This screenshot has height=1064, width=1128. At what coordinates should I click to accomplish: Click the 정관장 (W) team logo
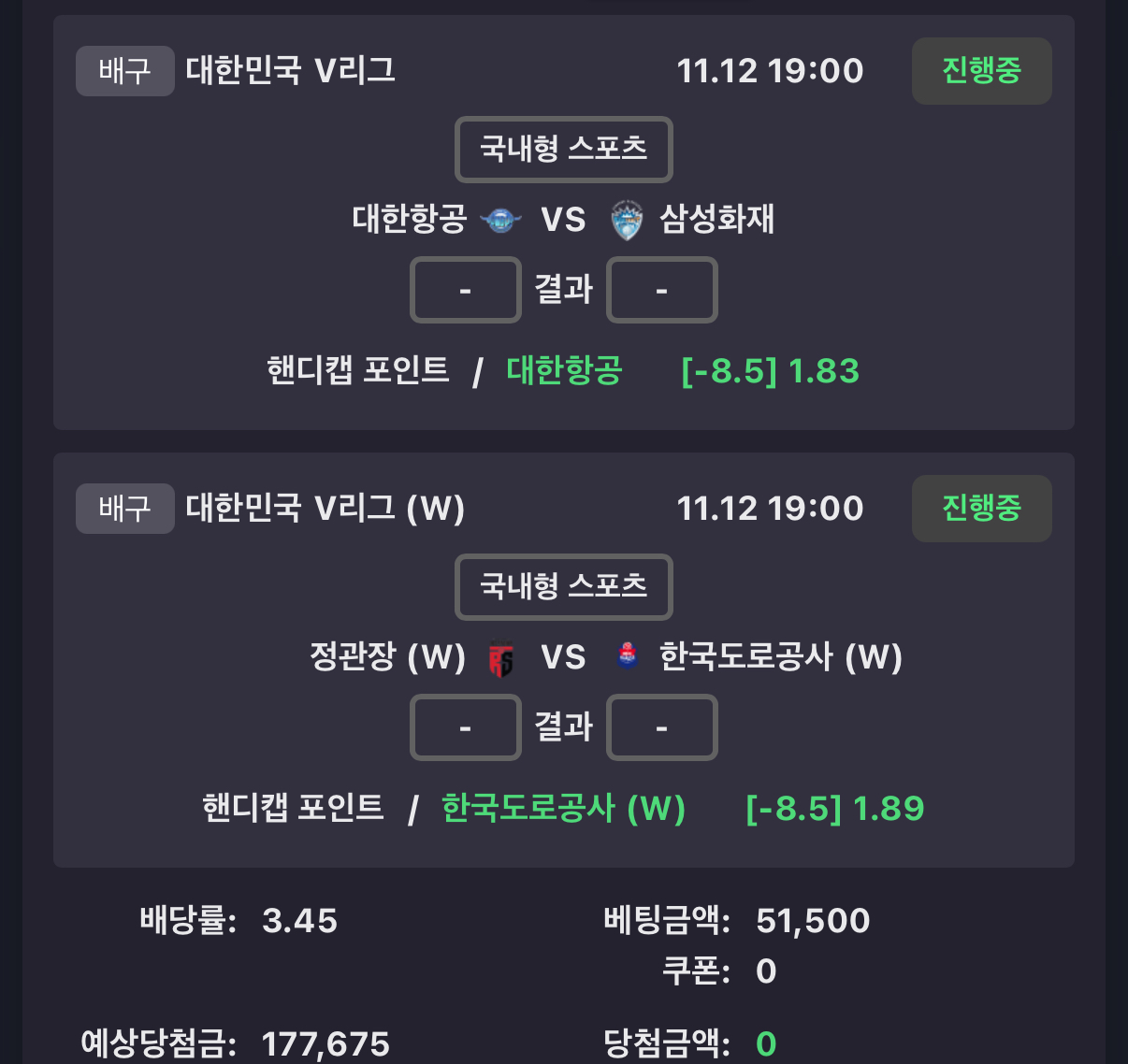tap(501, 659)
